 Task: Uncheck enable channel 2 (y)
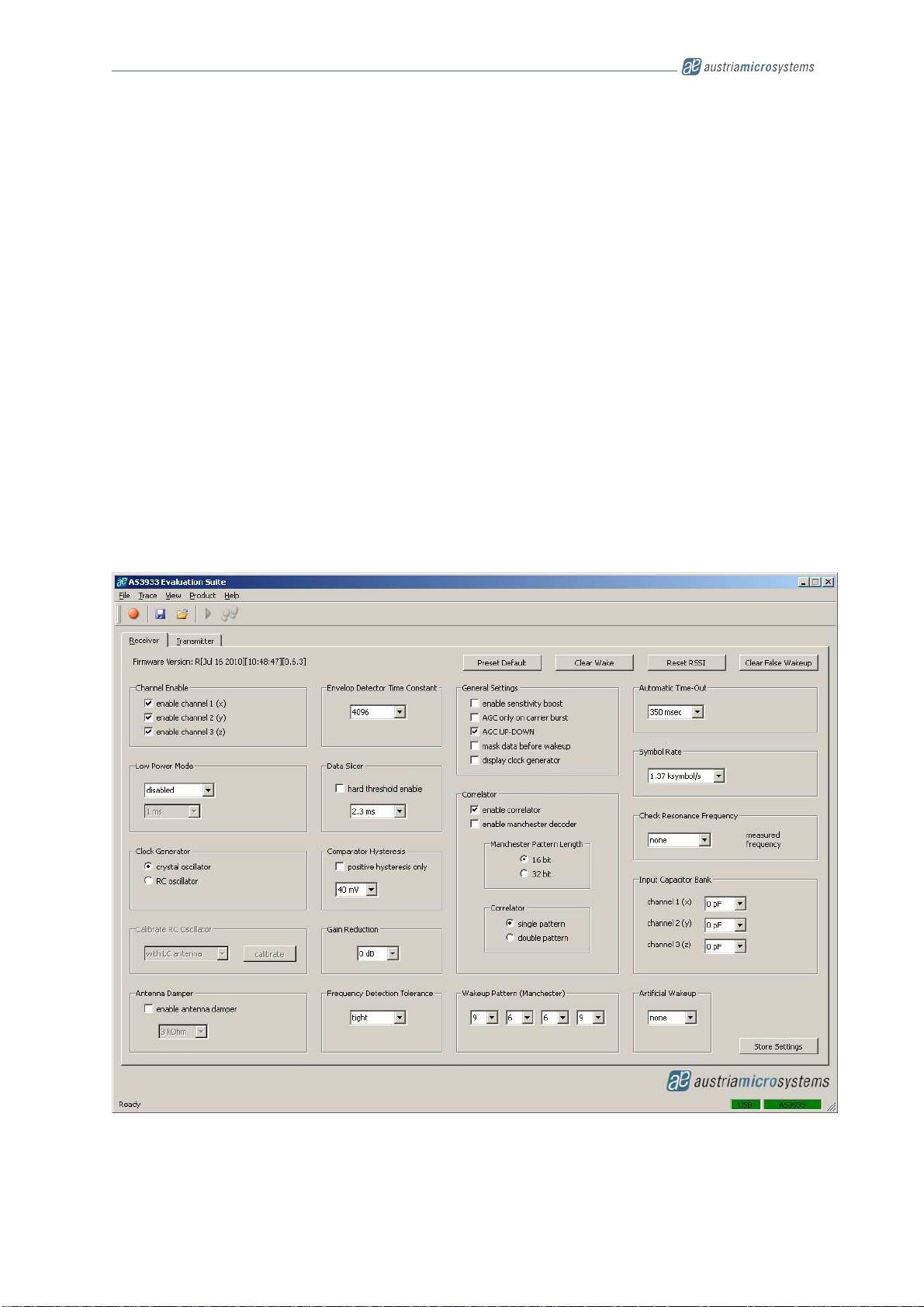point(148,717)
